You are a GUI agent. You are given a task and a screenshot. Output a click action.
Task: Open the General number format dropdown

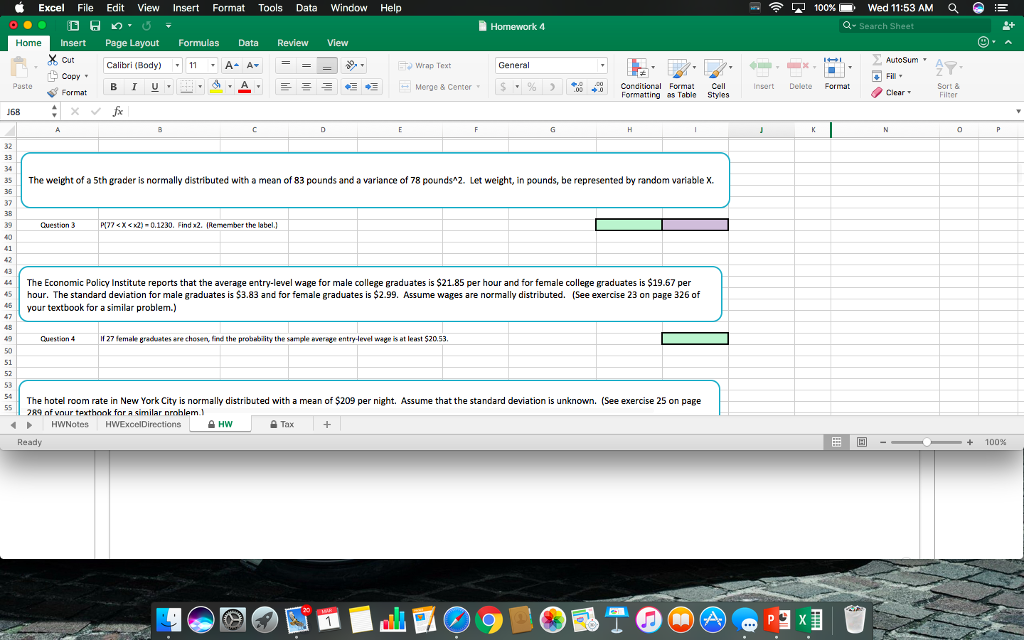(602, 65)
